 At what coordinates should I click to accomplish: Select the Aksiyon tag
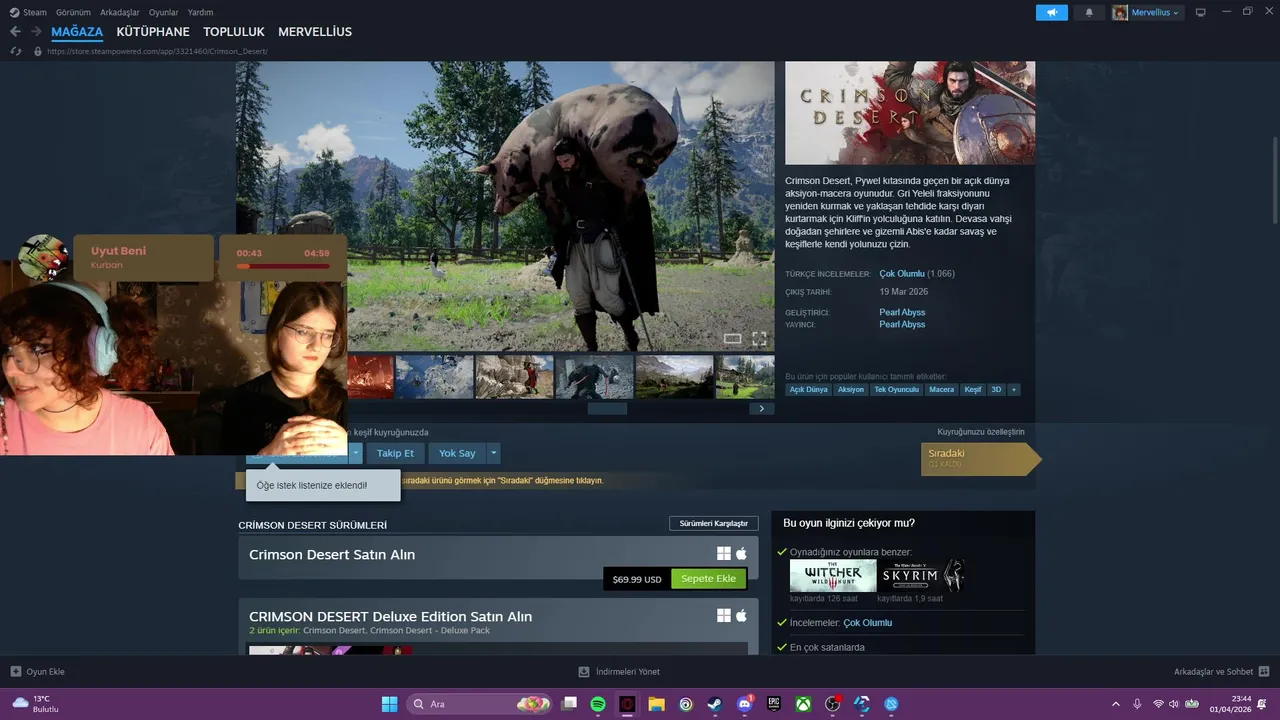(851, 389)
